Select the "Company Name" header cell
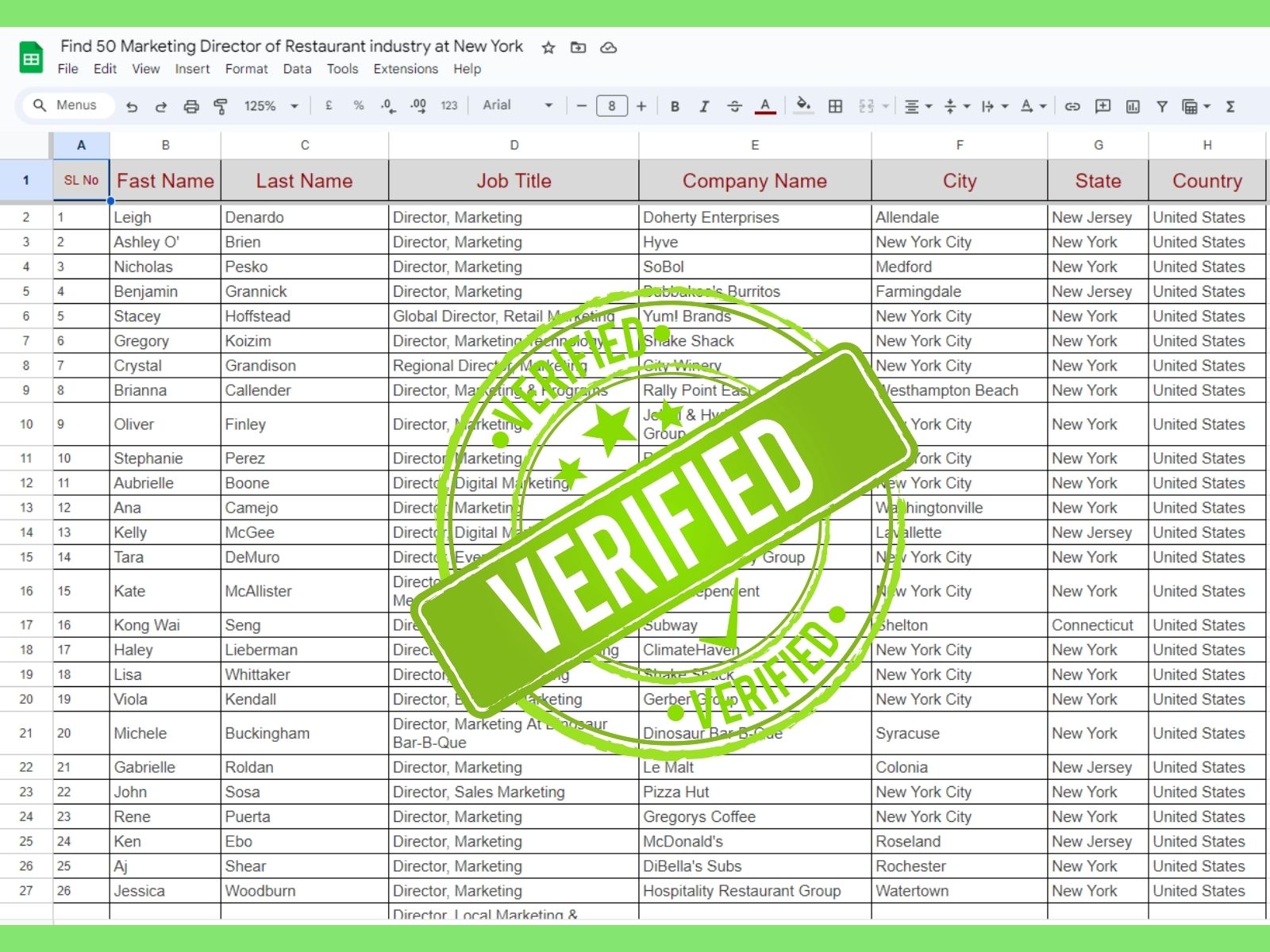Viewport: 1270px width, 952px height. (x=755, y=181)
